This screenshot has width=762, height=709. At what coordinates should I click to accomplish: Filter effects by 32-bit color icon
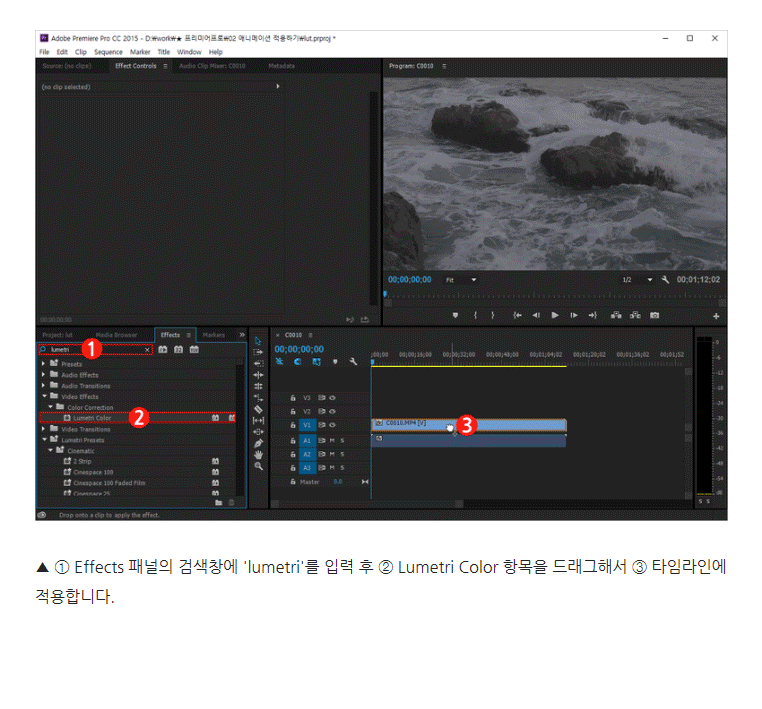coord(178,349)
